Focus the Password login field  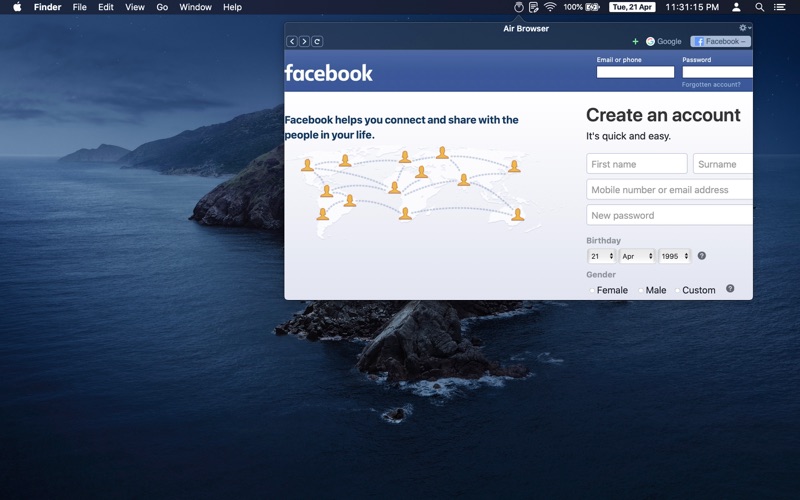point(717,72)
